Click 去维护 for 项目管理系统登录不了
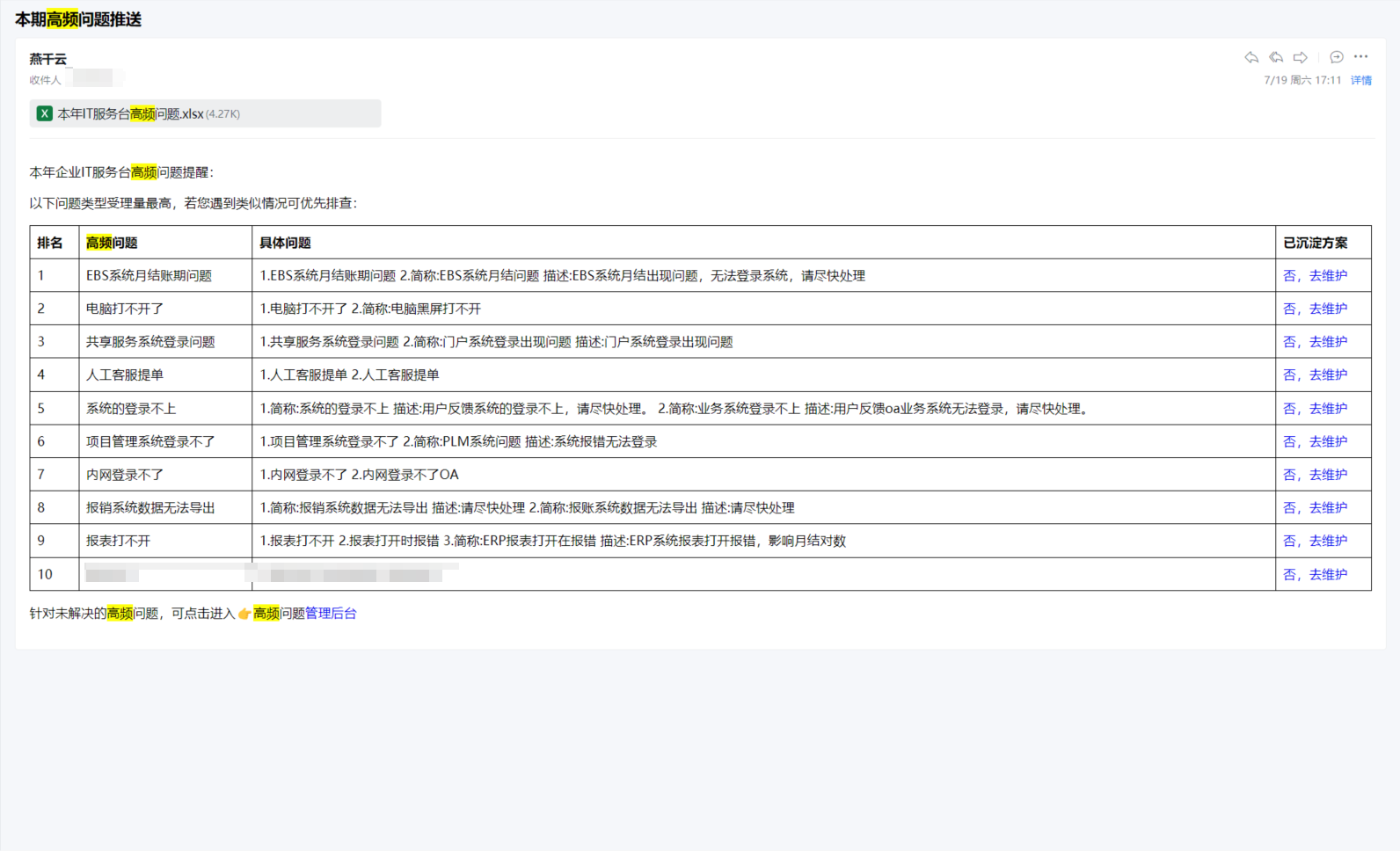 [1327, 442]
